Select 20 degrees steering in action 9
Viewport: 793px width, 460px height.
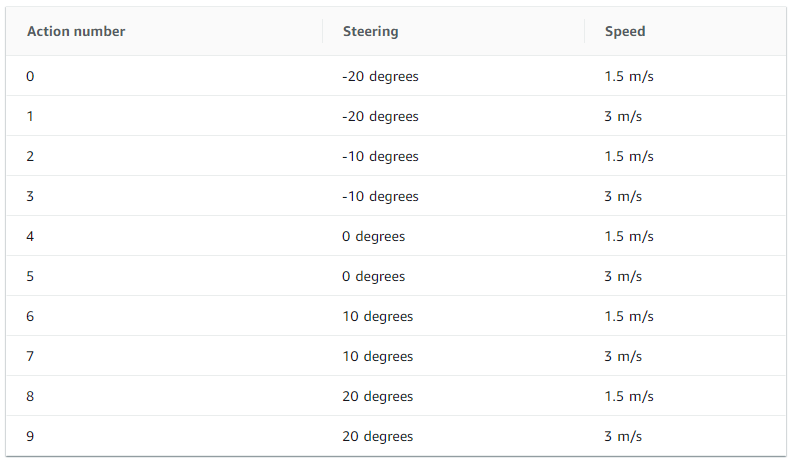click(377, 436)
